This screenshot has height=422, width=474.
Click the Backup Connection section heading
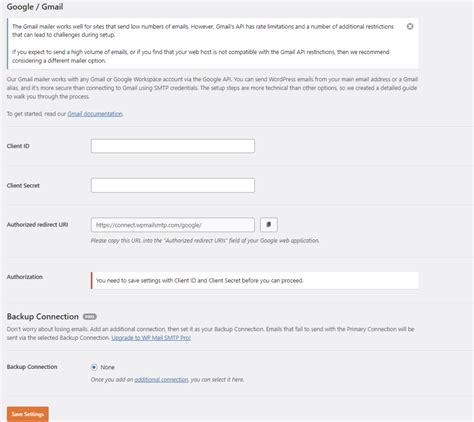pos(43,316)
